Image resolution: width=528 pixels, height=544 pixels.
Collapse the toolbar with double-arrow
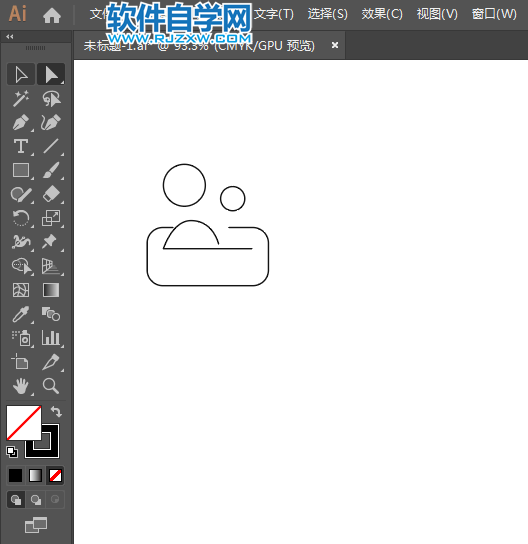(10, 37)
